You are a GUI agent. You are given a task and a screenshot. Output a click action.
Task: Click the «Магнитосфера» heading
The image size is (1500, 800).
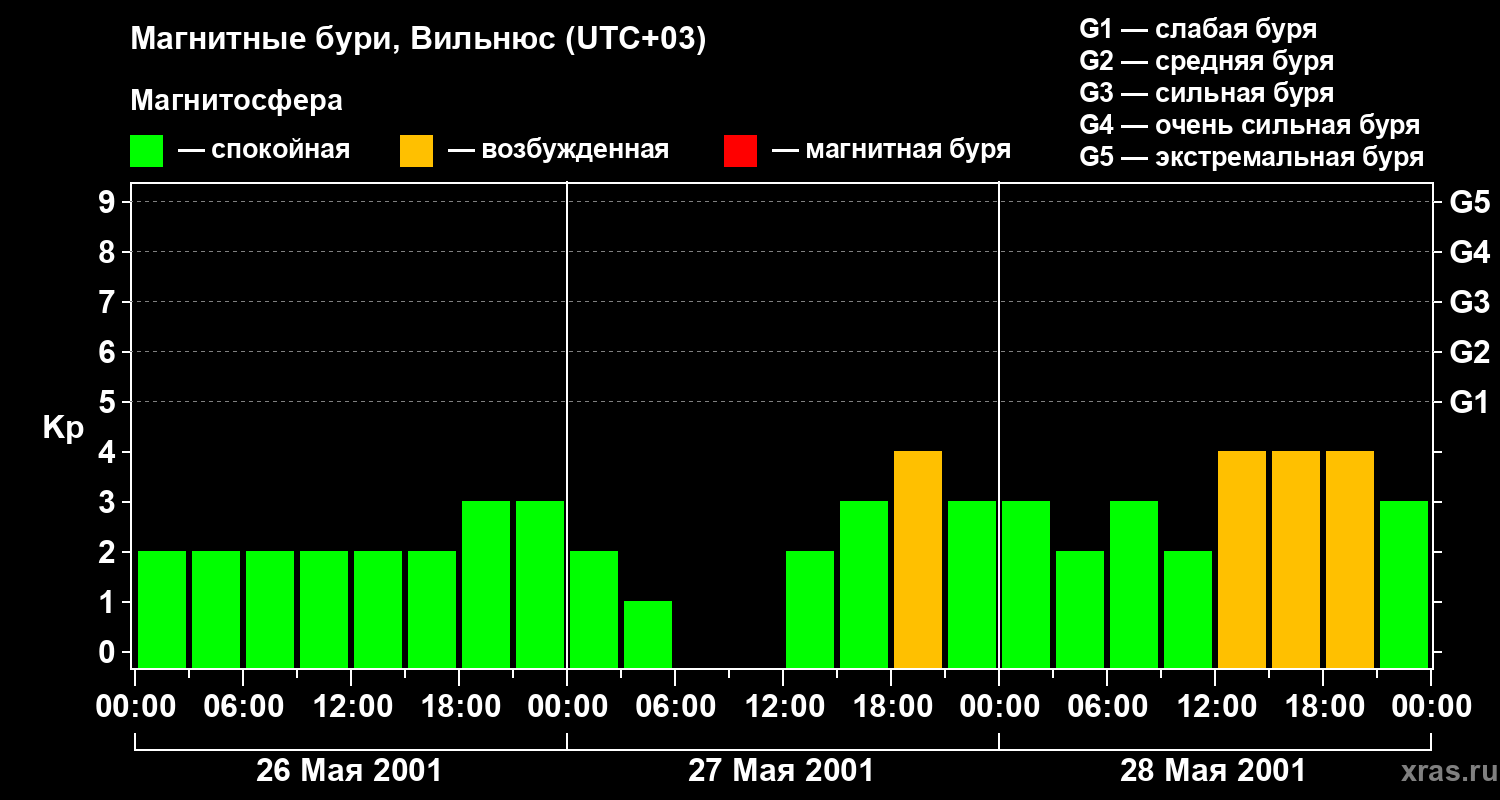click(237, 101)
